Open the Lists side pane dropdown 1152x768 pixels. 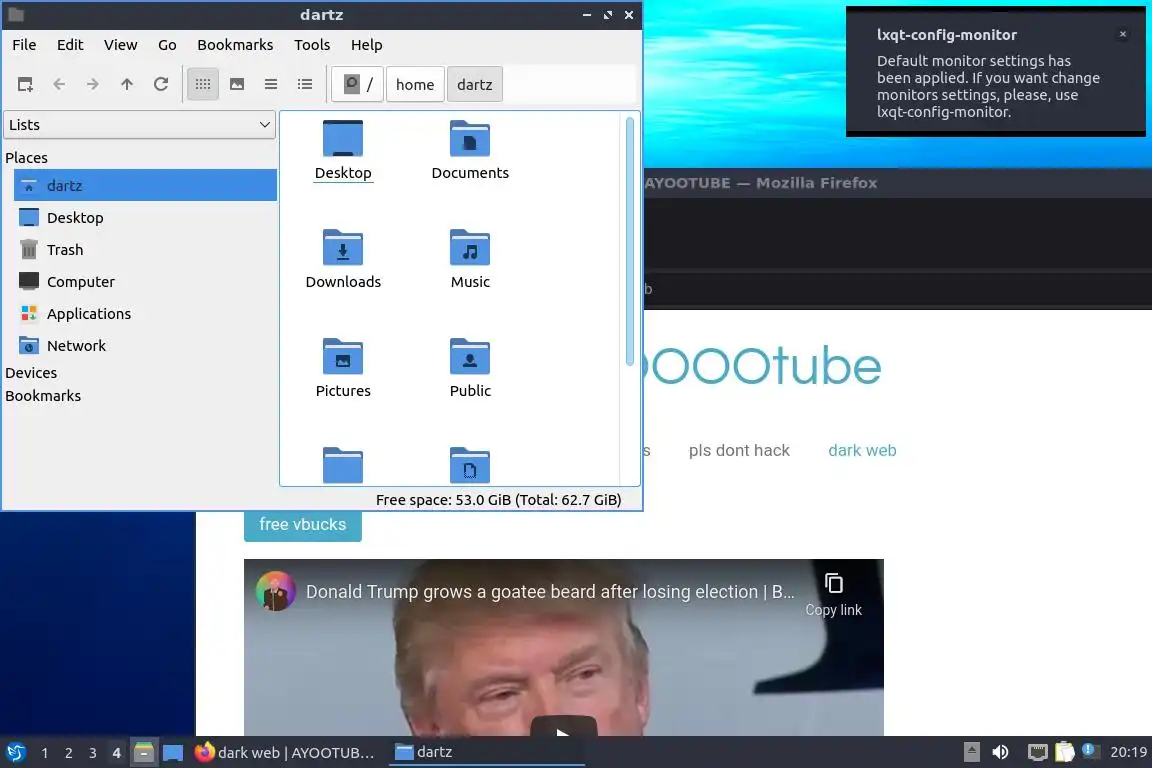pyautogui.click(x=140, y=125)
